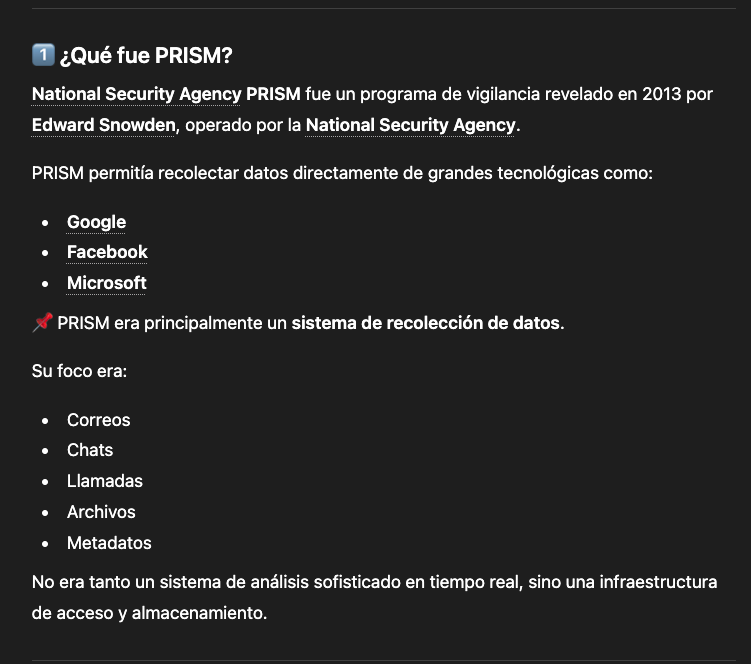This screenshot has height=664, width=751.
Task: Click the 'Archivos' list item
Action: coord(101,512)
